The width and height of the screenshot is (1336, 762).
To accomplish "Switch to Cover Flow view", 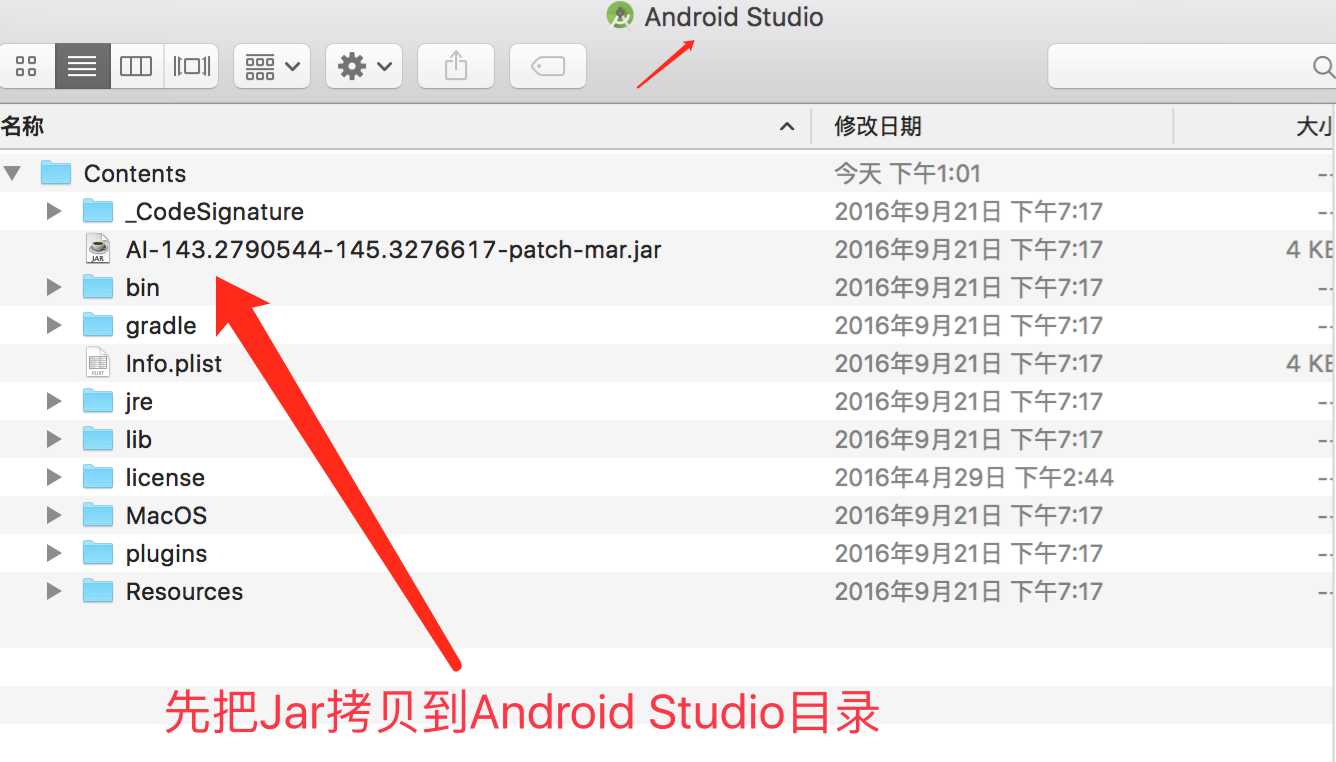I will (x=192, y=66).
